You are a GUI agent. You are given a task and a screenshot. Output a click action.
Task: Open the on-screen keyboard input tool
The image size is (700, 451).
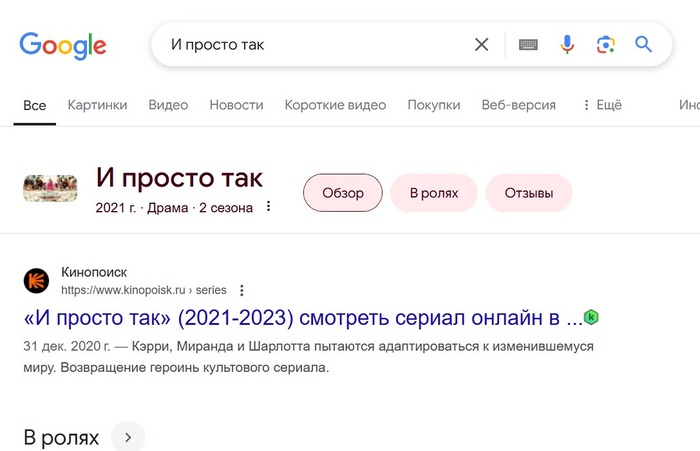coord(528,44)
